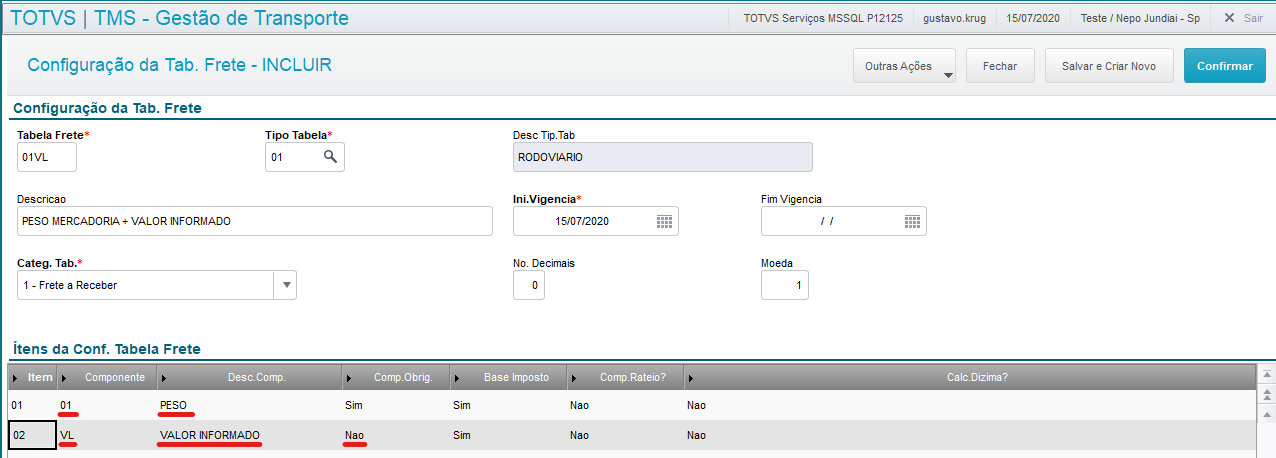Click component code 01 in row 01
This screenshot has height=458, width=1276.
(x=107, y=405)
